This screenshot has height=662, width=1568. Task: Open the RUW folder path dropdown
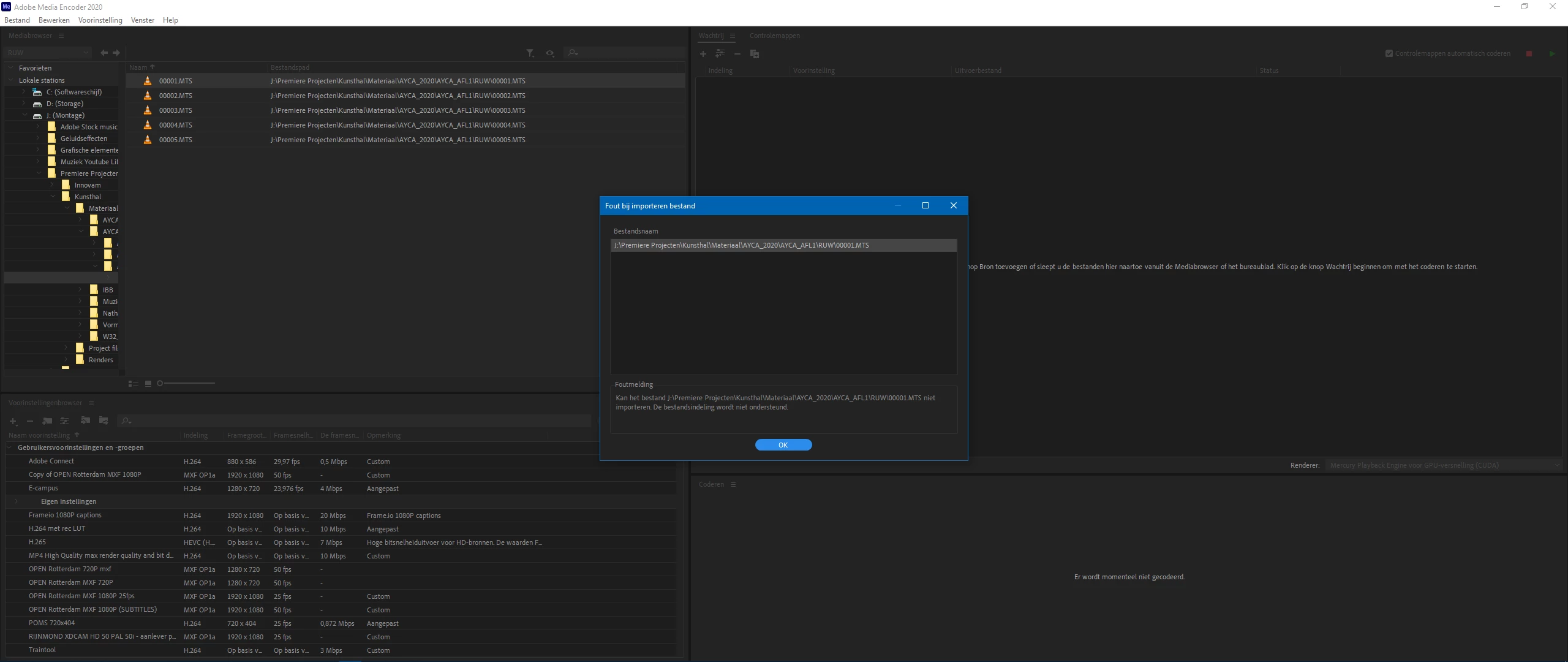[48, 53]
